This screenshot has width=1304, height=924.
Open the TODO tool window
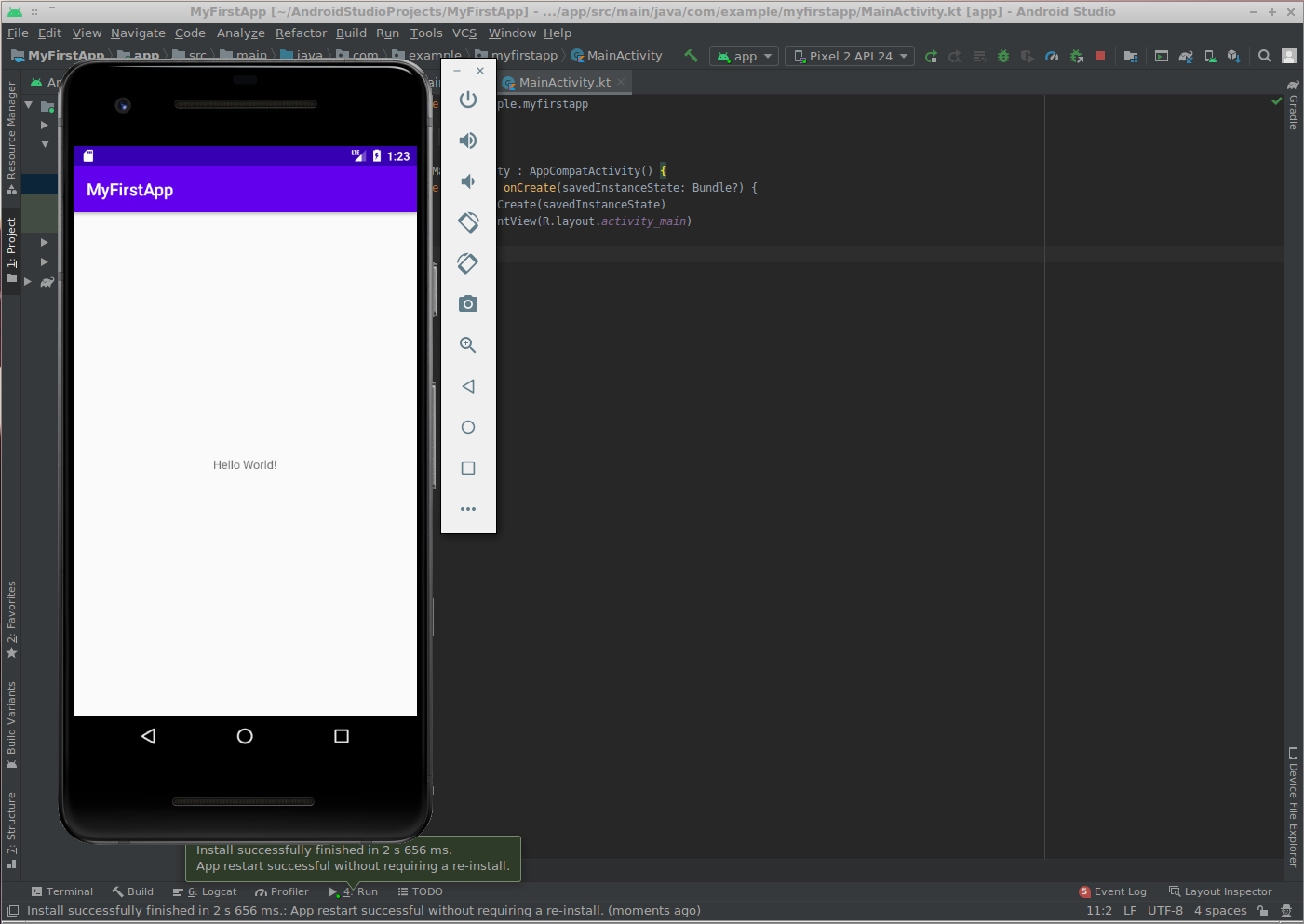pos(421,891)
